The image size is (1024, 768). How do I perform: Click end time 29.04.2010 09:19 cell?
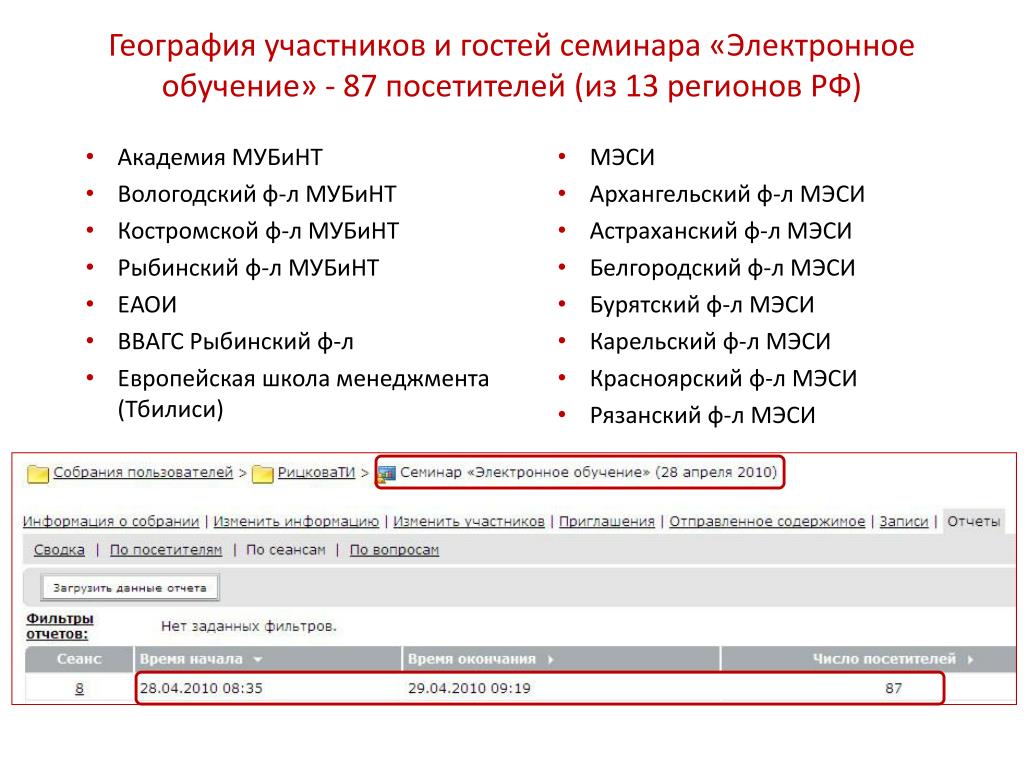click(x=470, y=688)
